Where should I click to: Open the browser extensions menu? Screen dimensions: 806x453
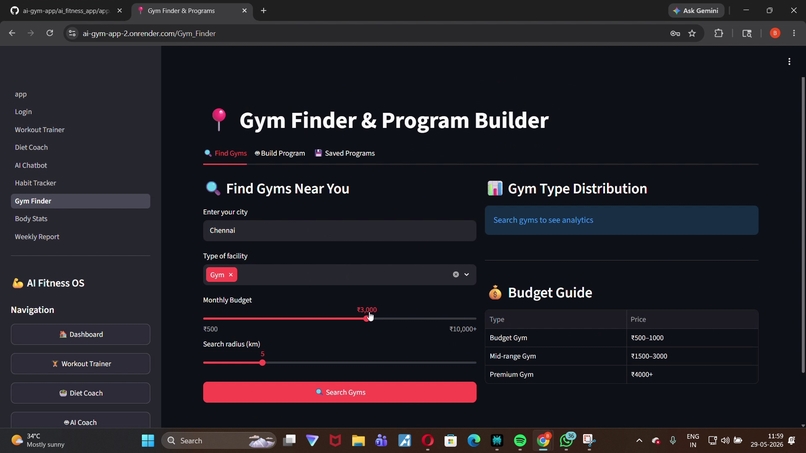[x=719, y=33]
